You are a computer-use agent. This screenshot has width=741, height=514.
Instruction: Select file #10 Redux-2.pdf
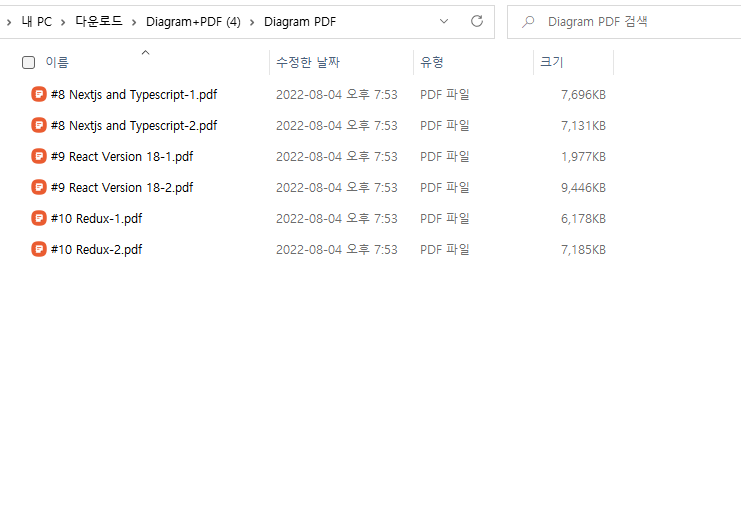coord(96,249)
